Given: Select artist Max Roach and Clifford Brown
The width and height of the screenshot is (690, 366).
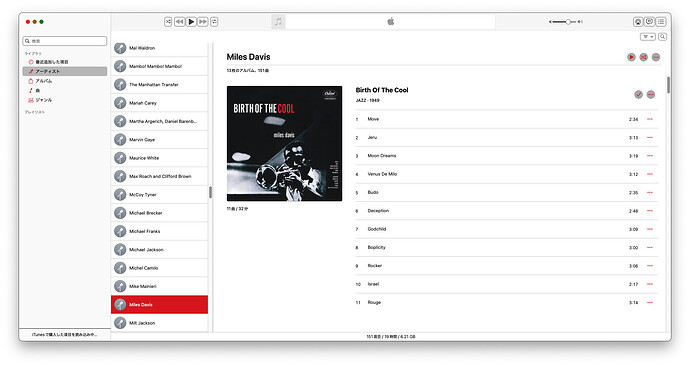Looking at the screenshot, I should [x=159, y=176].
